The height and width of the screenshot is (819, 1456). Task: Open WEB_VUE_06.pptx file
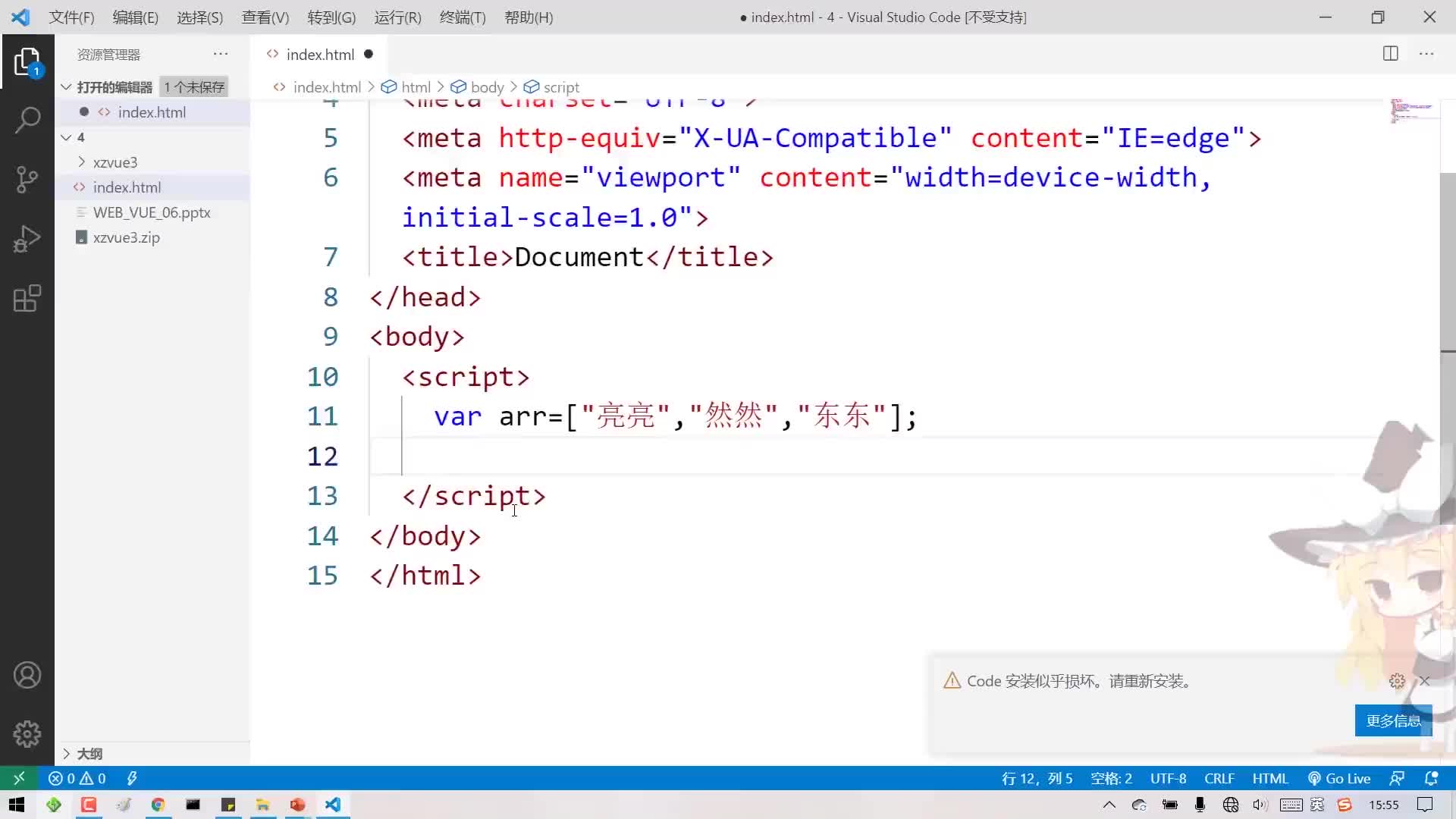coord(152,212)
